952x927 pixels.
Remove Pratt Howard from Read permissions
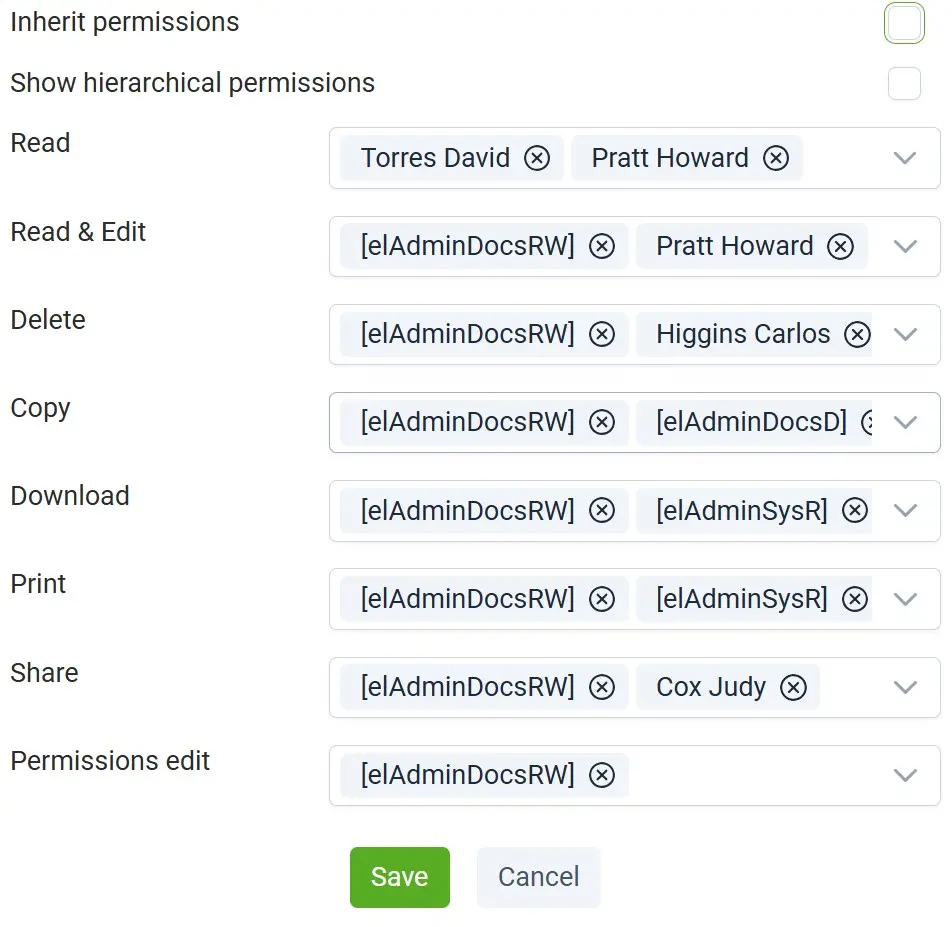pos(776,158)
